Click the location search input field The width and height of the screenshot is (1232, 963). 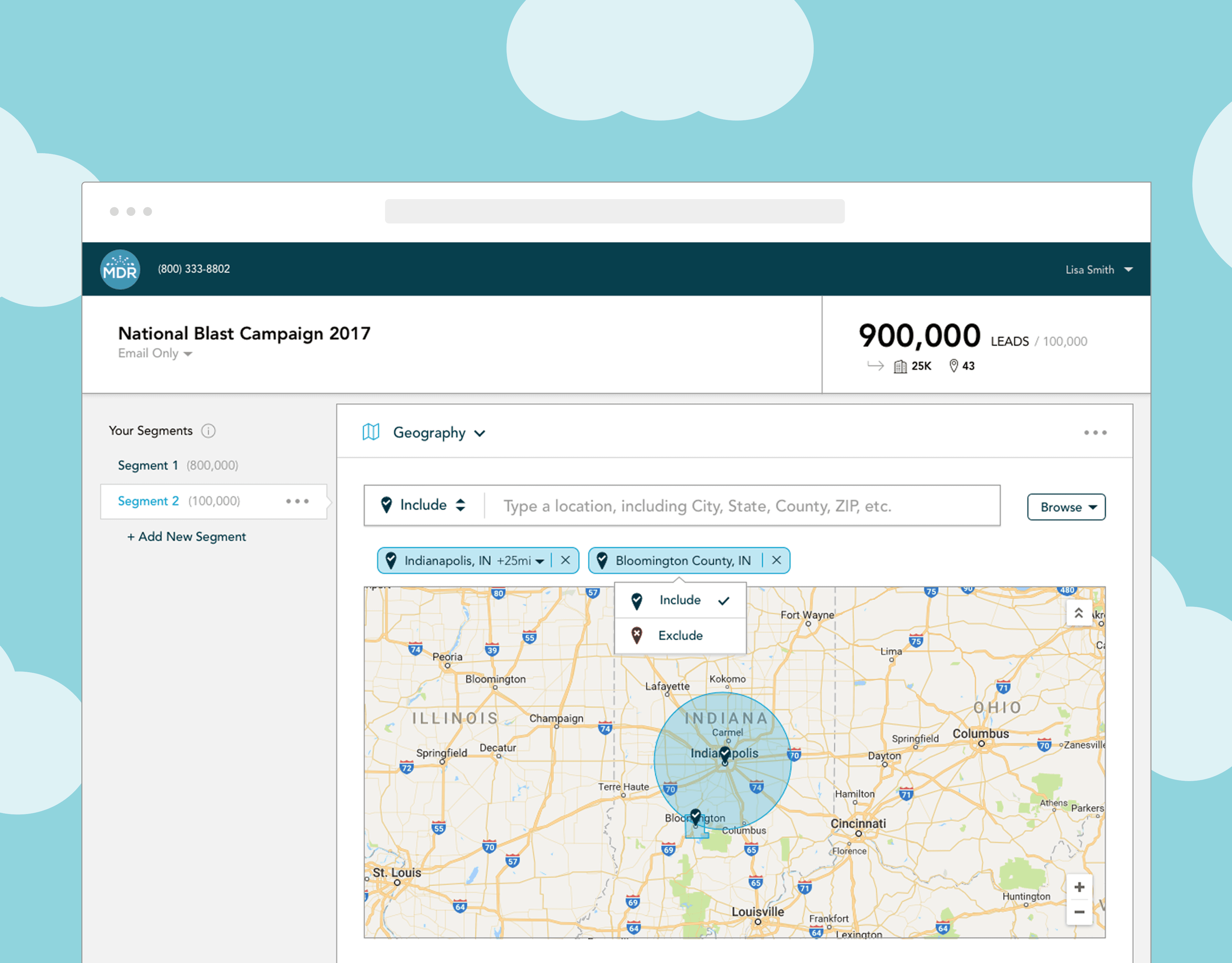click(x=742, y=506)
